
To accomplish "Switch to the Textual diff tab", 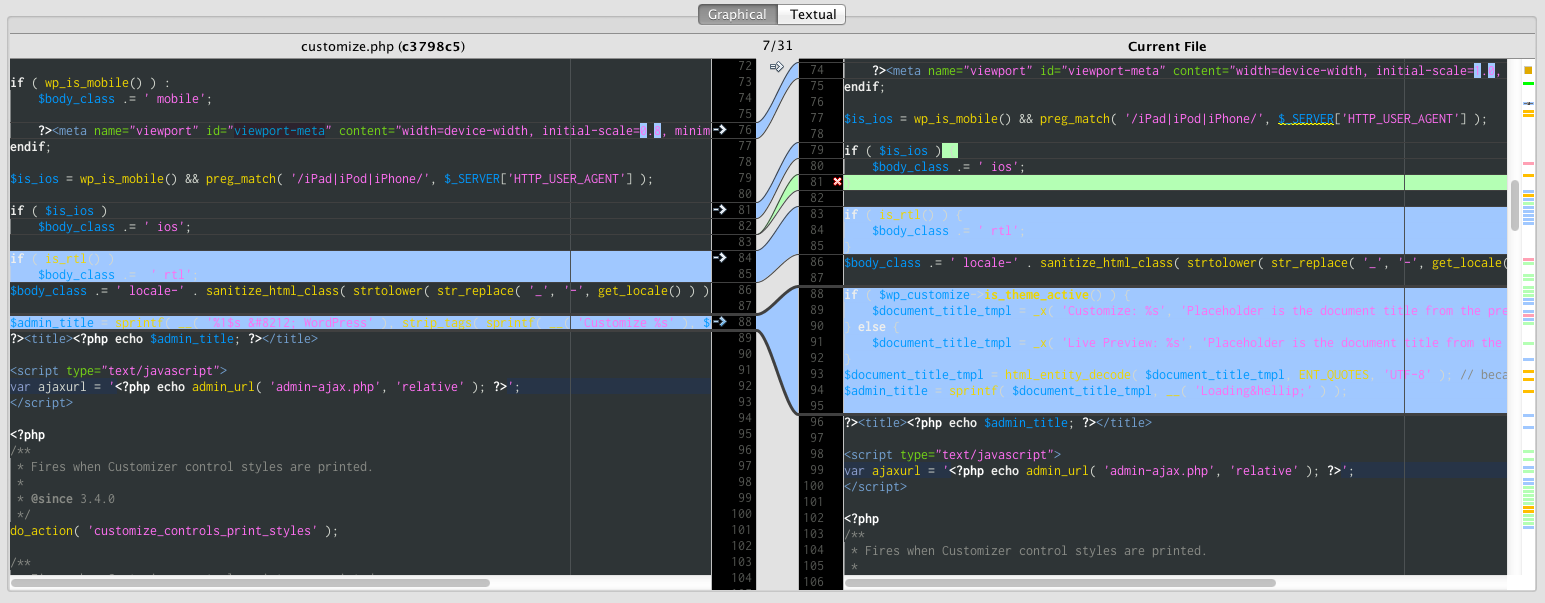I will pyautogui.click(x=812, y=15).
